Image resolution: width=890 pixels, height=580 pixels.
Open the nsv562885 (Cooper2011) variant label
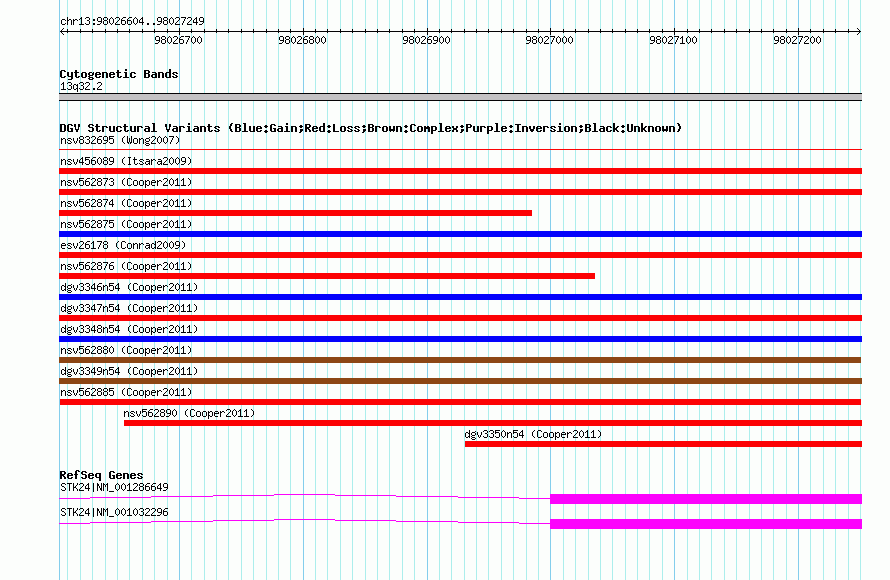pyautogui.click(x=126, y=392)
